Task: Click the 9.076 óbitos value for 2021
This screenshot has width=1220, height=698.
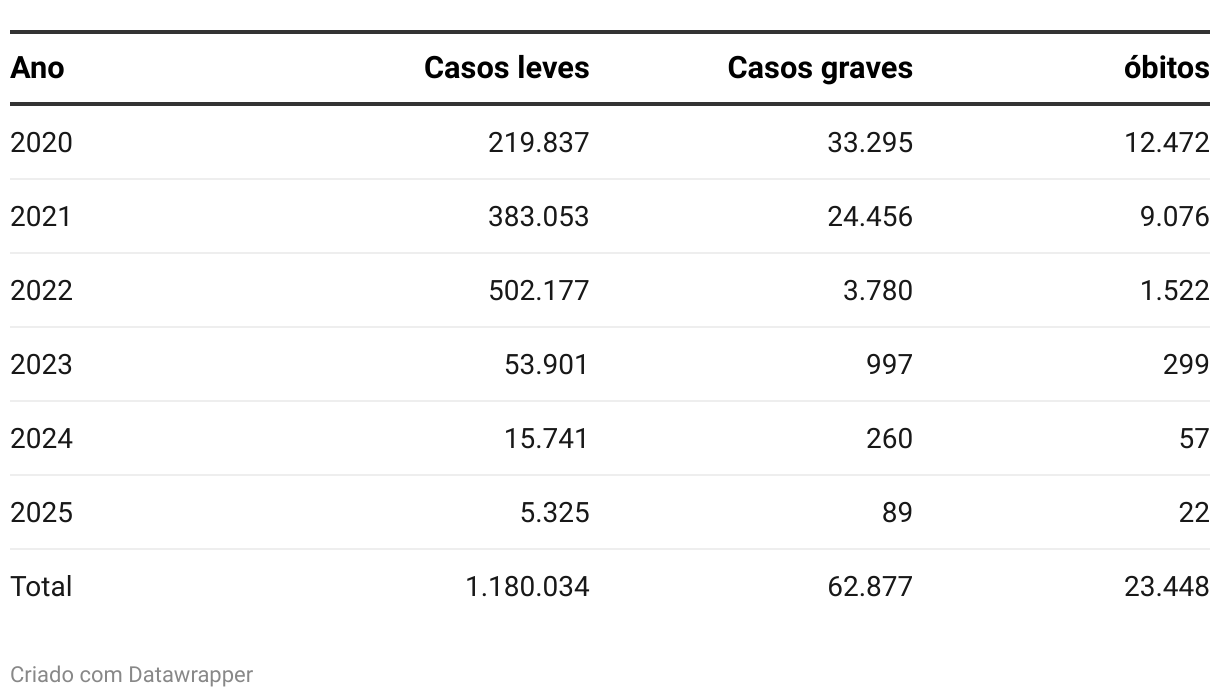Action: click(1174, 217)
